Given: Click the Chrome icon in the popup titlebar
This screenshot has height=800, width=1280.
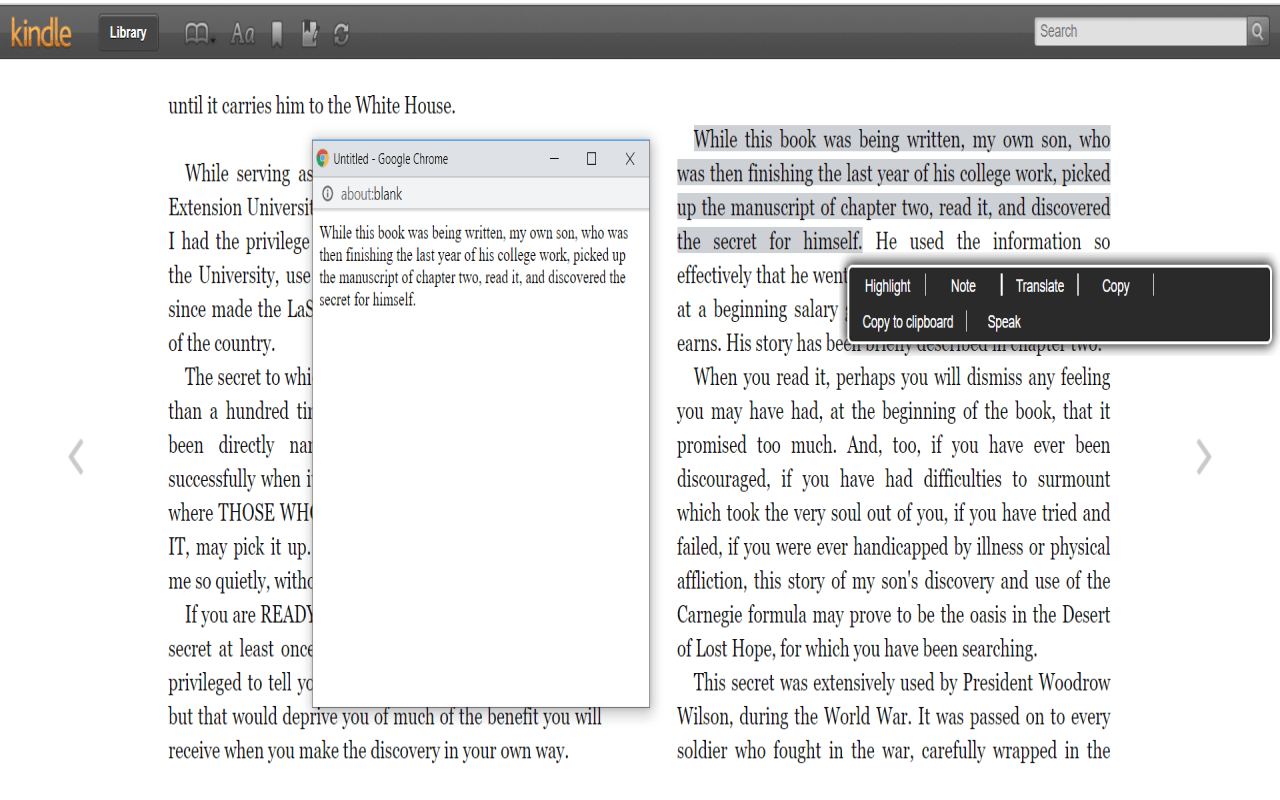Looking at the screenshot, I should [x=324, y=158].
